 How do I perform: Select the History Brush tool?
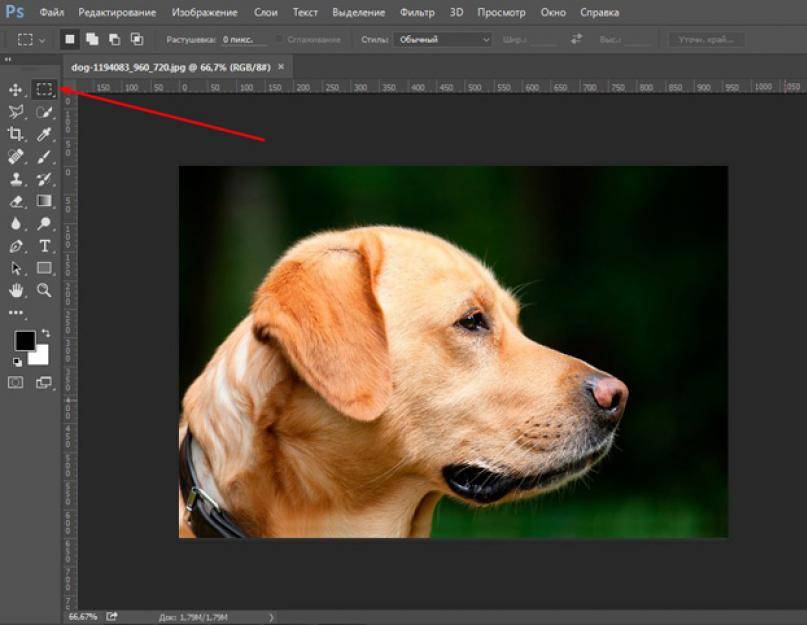pos(44,179)
